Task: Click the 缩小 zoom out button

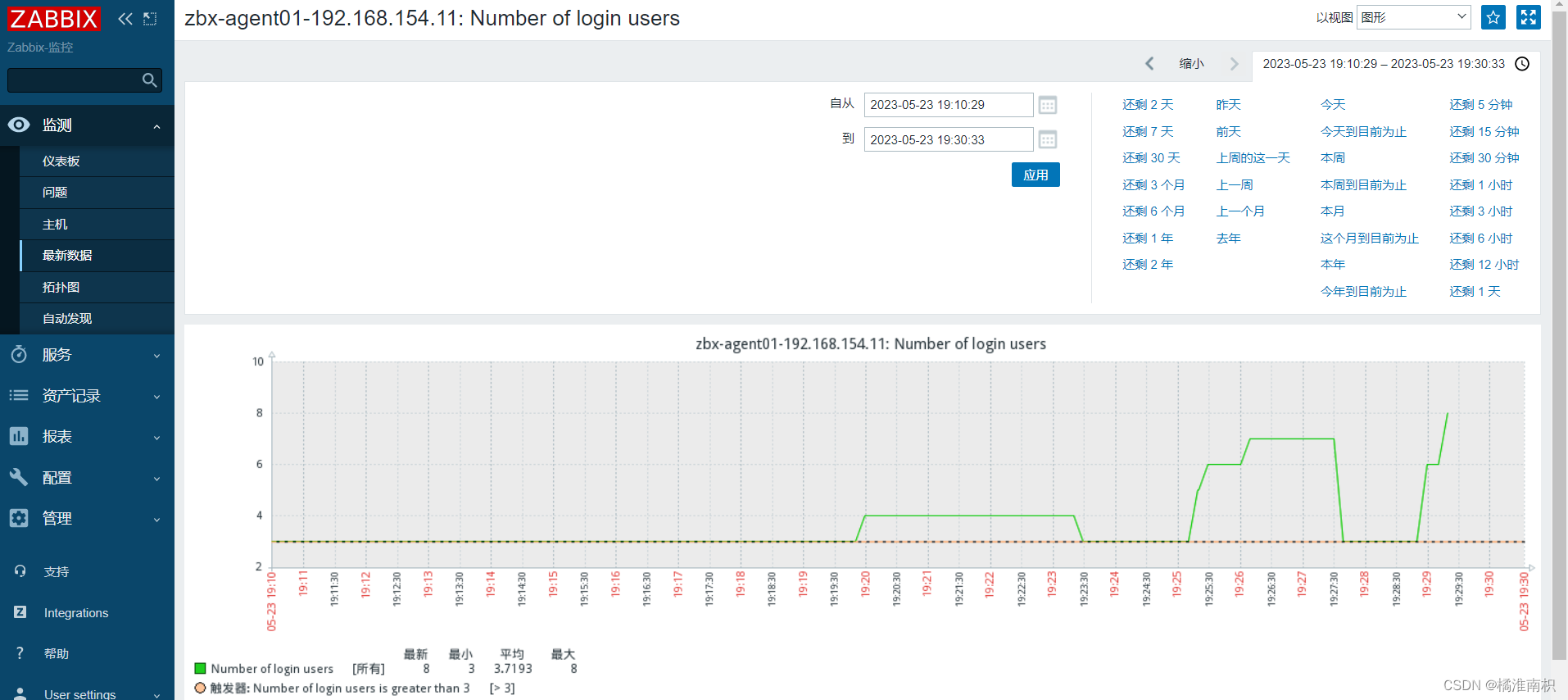Action: tap(1191, 63)
